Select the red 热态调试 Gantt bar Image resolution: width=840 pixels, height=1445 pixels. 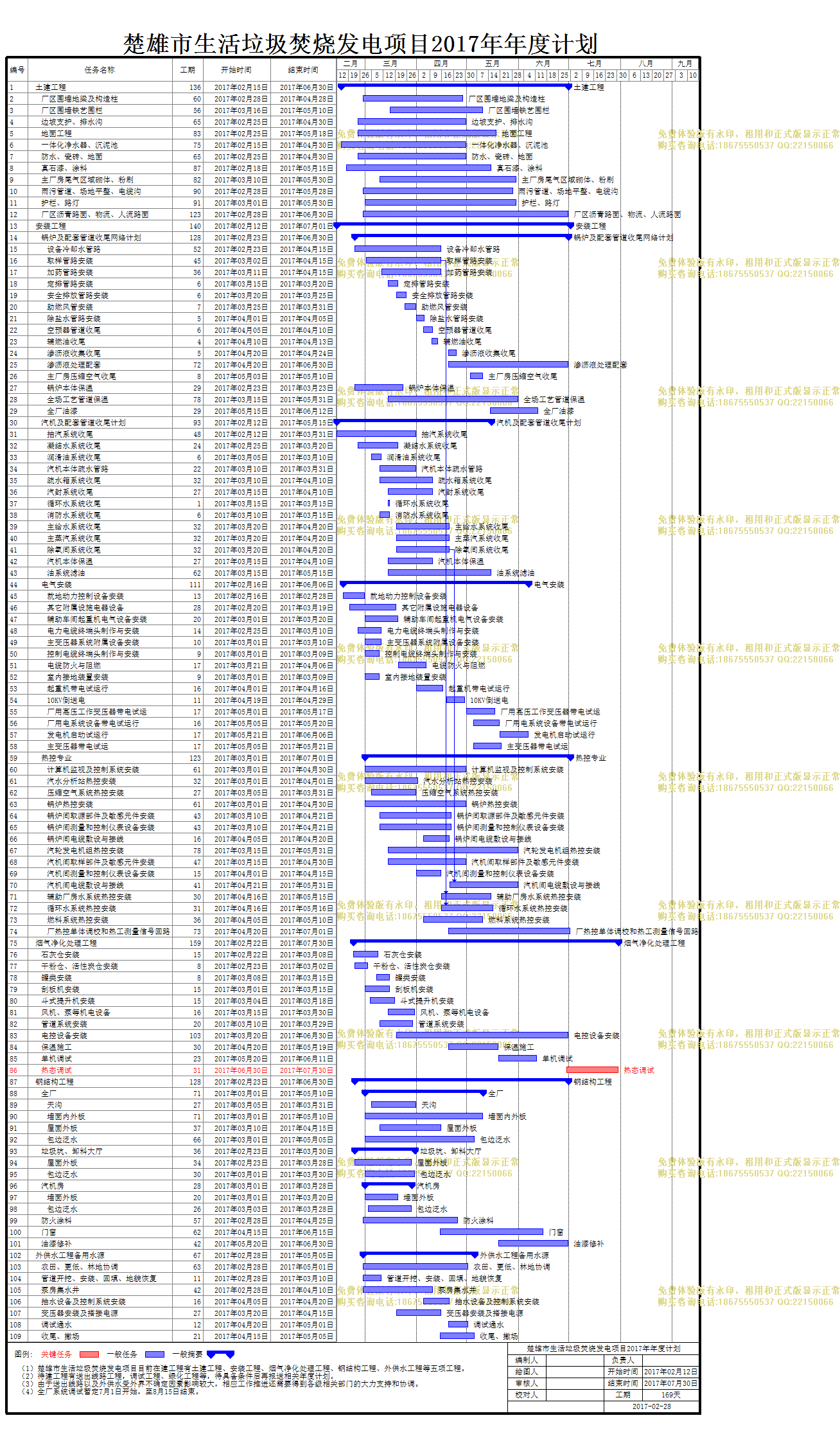(x=592, y=1070)
